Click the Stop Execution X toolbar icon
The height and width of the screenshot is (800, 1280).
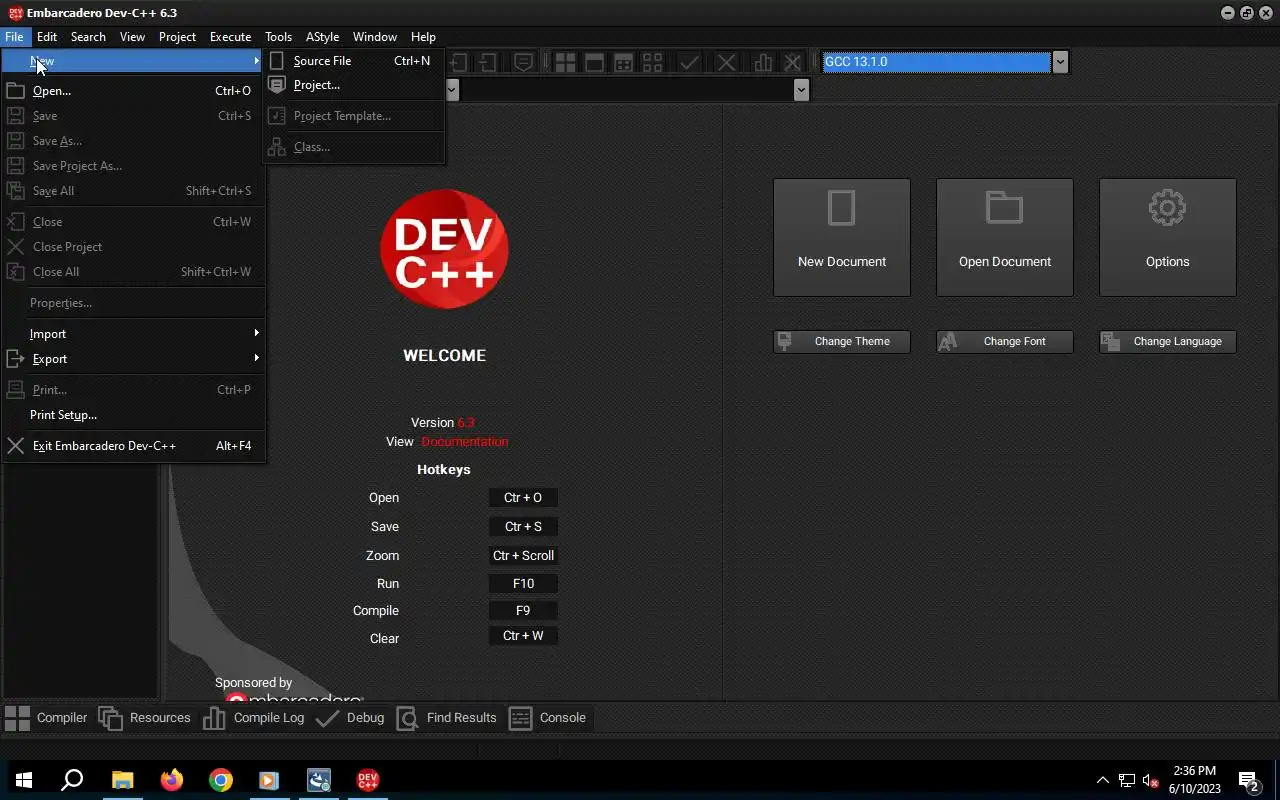pyautogui.click(x=727, y=62)
